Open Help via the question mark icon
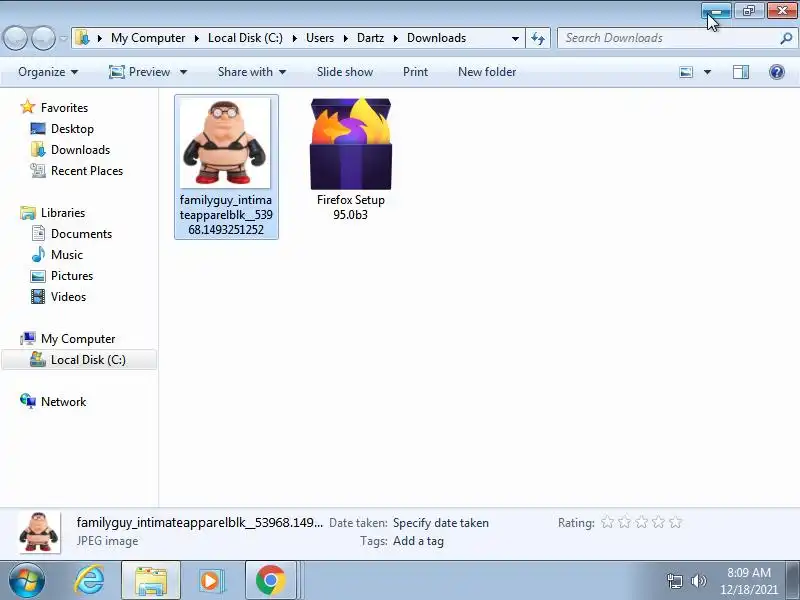Screen dimensions: 800x600 (x=777, y=72)
